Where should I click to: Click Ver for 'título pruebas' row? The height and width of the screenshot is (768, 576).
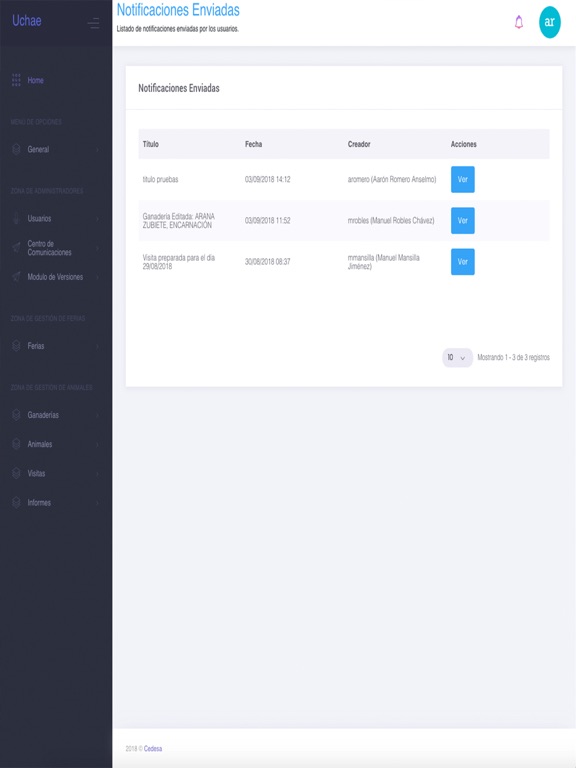(462, 179)
